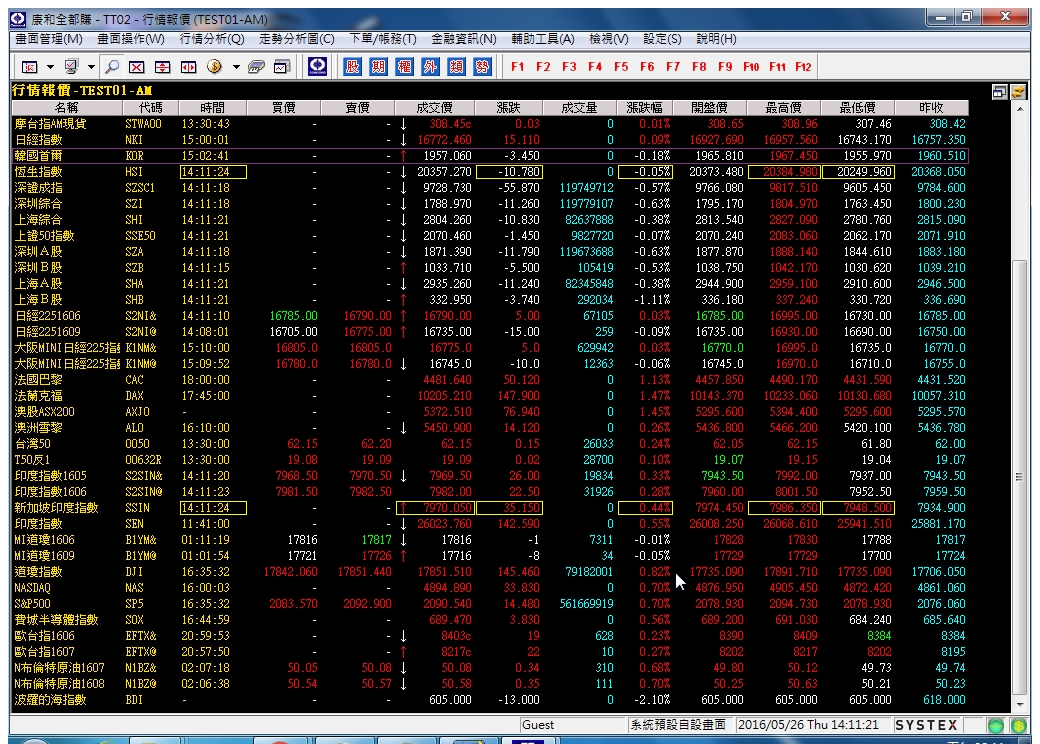Select the 恆生指數 row name

[38, 172]
